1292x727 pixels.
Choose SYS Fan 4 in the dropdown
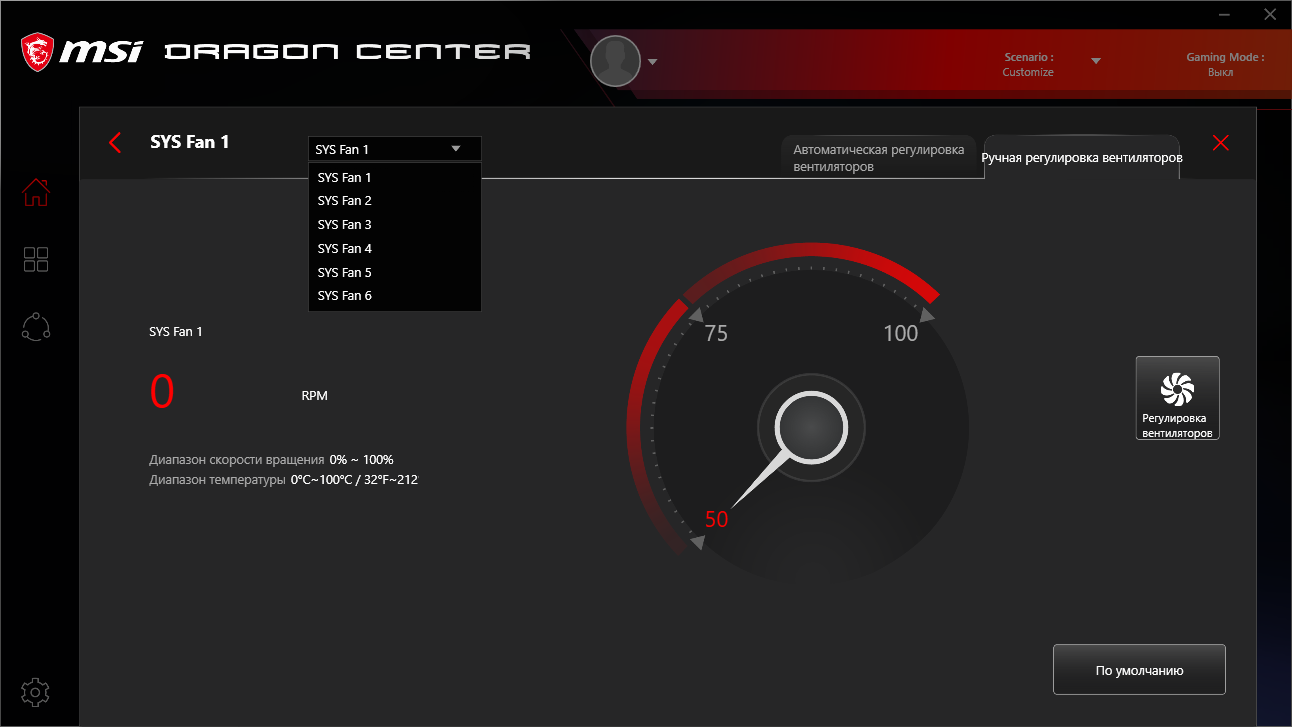(395, 249)
